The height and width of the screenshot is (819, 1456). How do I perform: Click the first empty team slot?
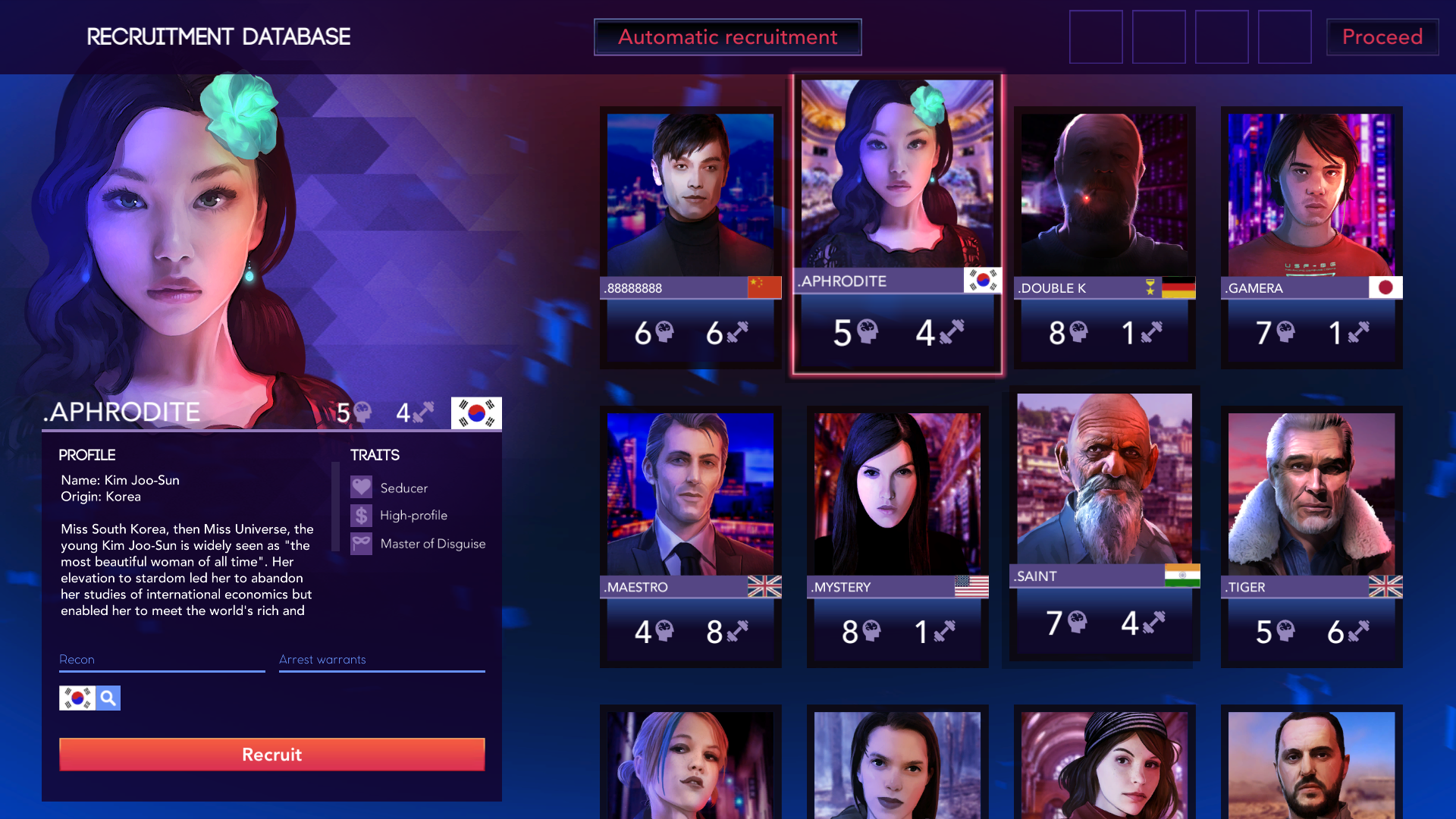pyautogui.click(x=1096, y=37)
